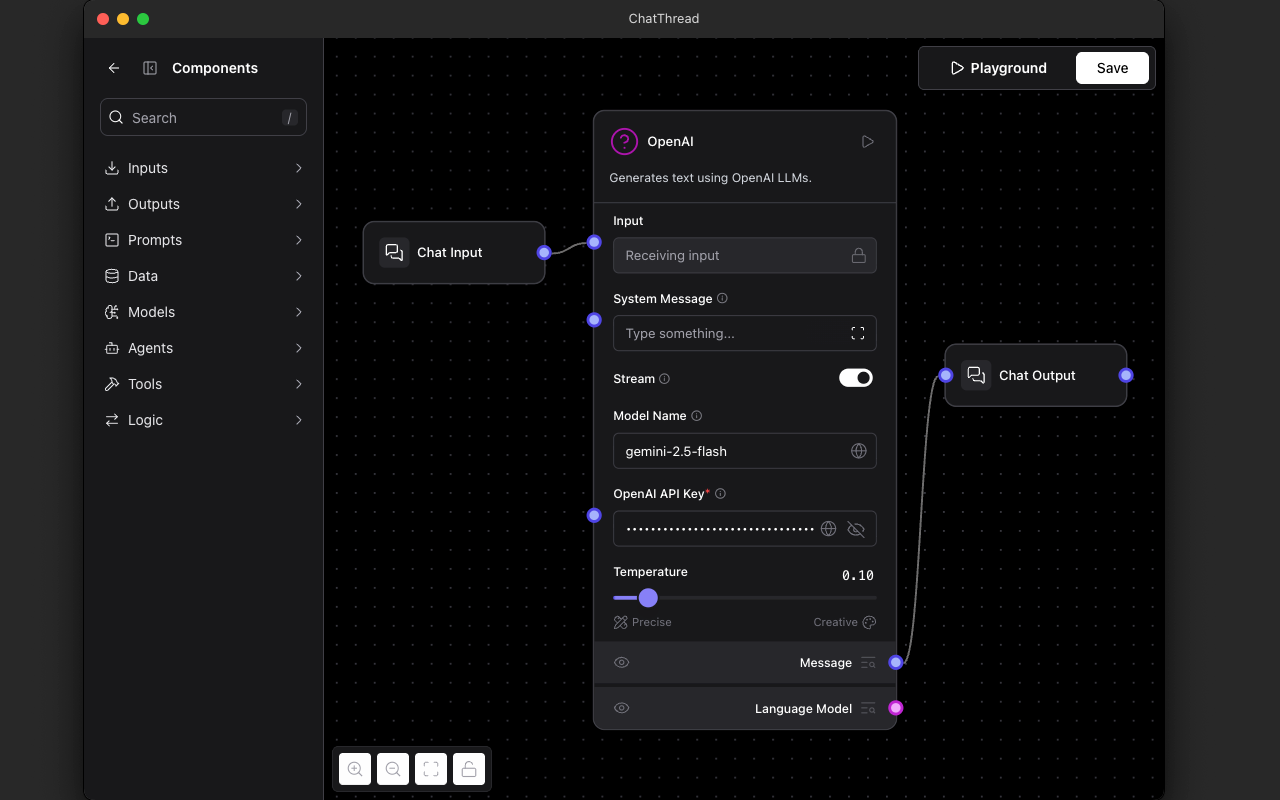Click the back arrow in Components sidebar

click(x=114, y=68)
